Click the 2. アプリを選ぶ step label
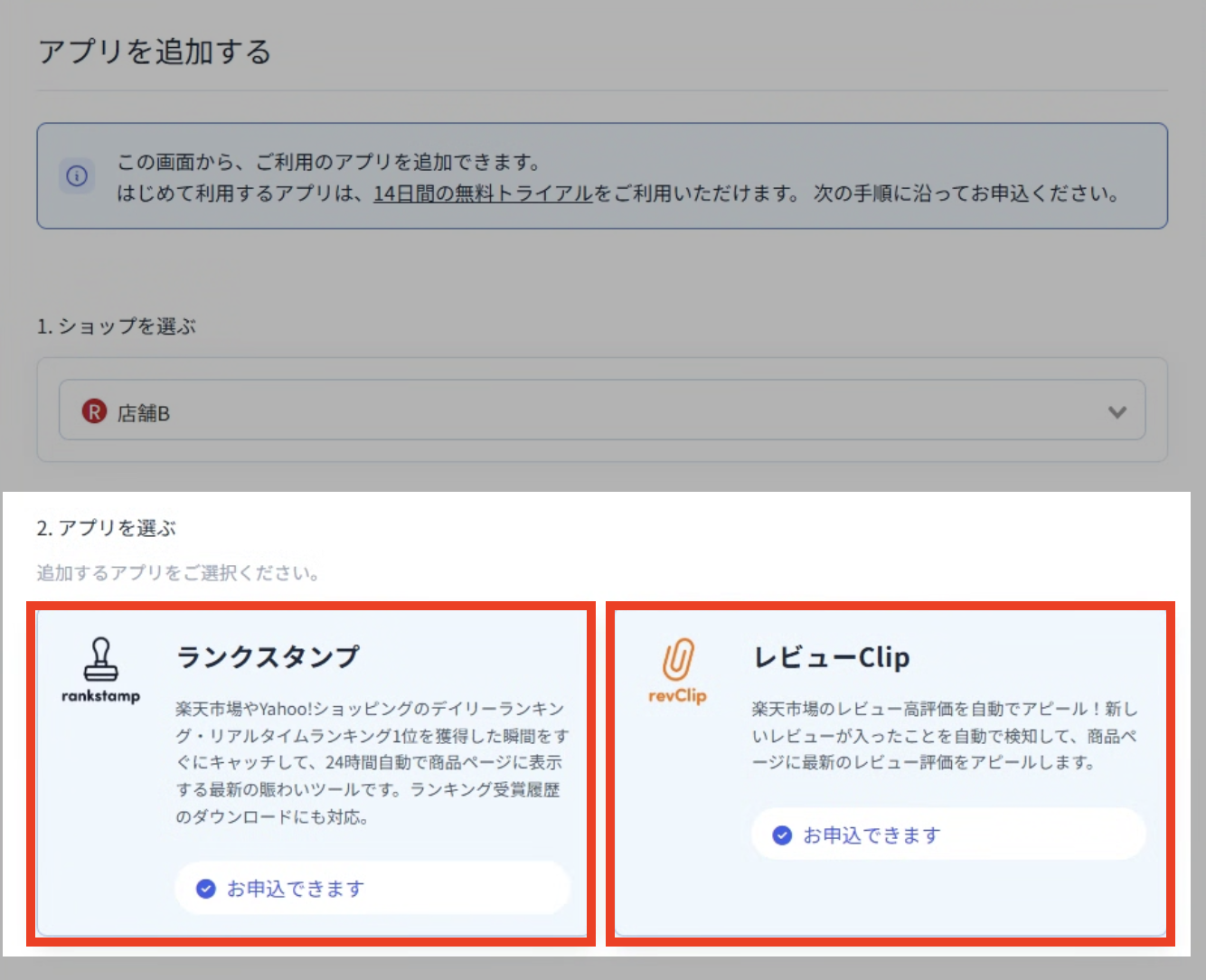The width and height of the screenshot is (1206, 980). click(106, 528)
